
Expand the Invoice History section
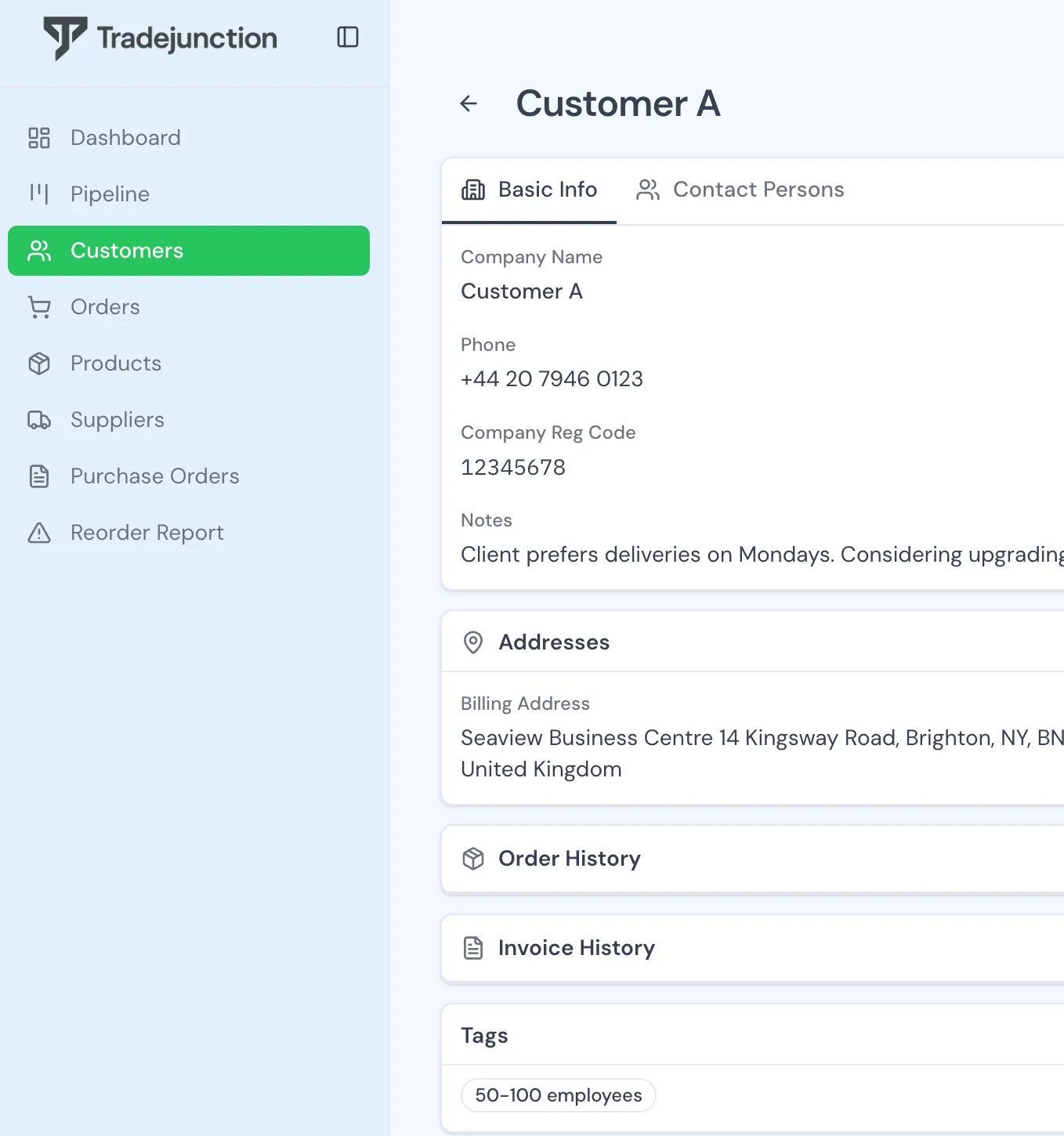753,948
